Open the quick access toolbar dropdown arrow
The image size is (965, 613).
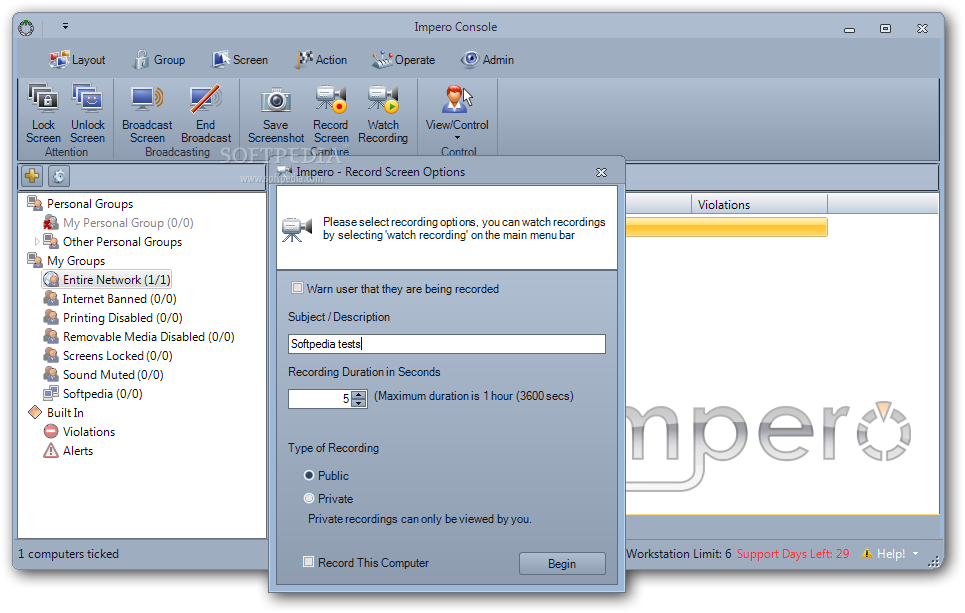point(65,26)
